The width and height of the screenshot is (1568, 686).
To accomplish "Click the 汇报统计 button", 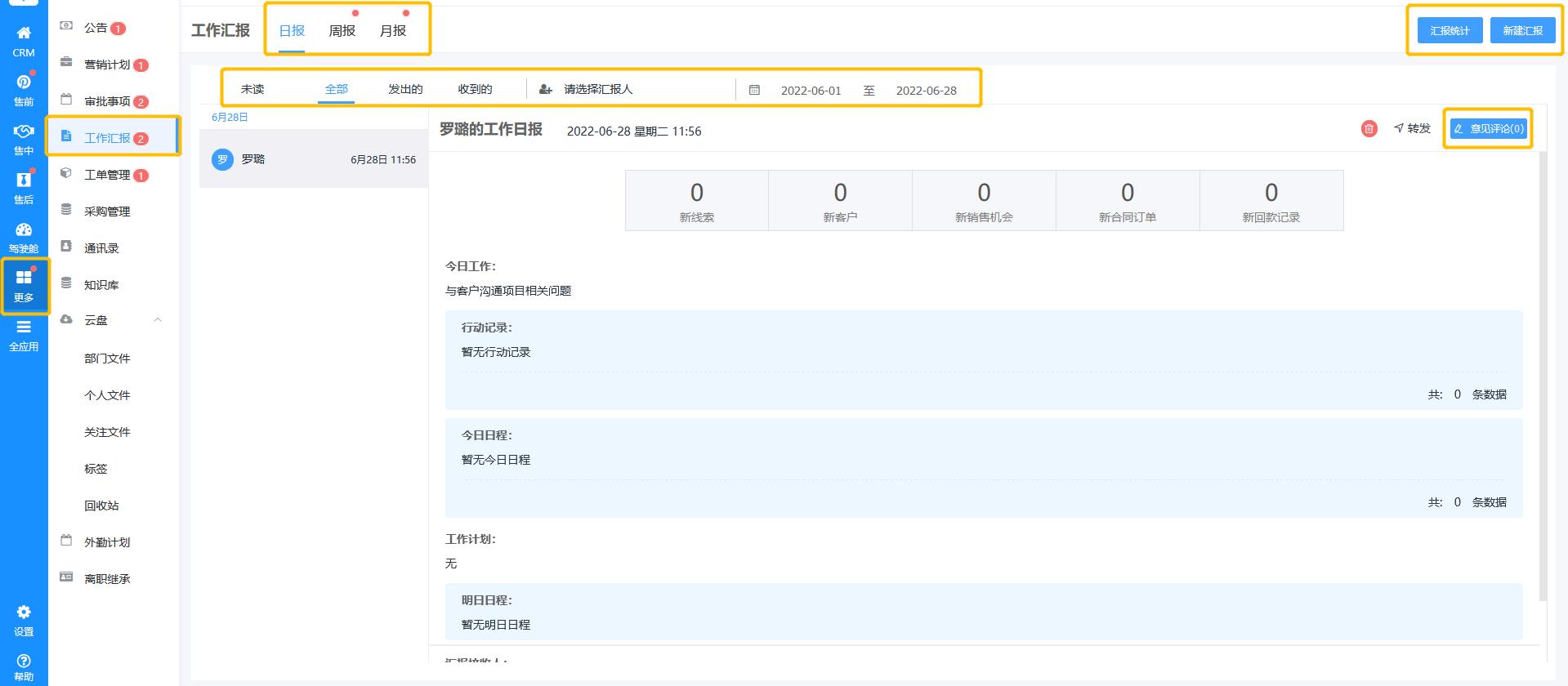I will point(1450,31).
